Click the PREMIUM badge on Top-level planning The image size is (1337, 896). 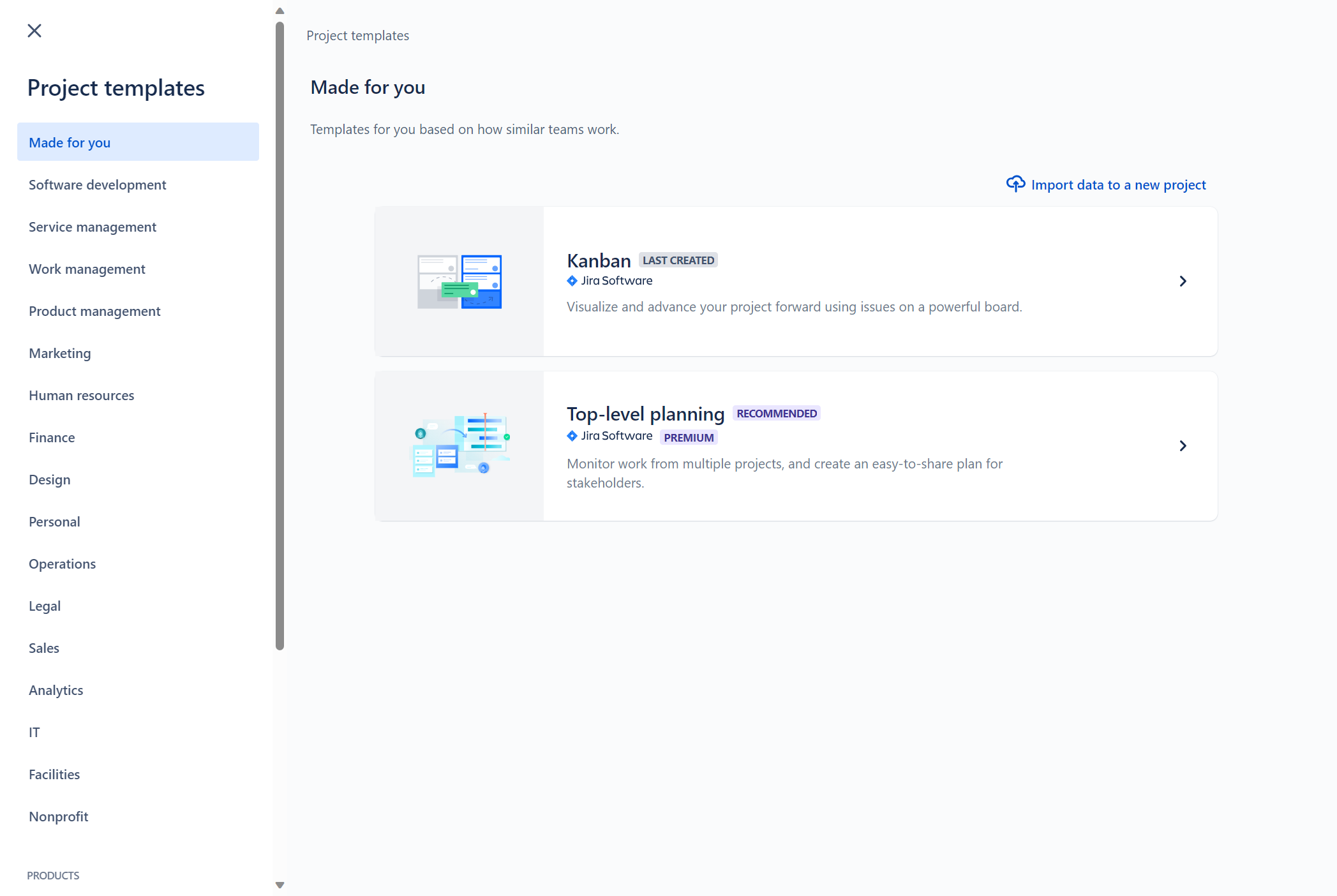click(x=689, y=437)
